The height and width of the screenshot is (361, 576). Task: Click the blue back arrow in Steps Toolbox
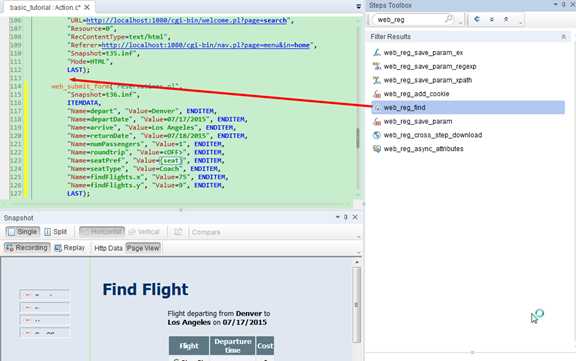(x=477, y=19)
